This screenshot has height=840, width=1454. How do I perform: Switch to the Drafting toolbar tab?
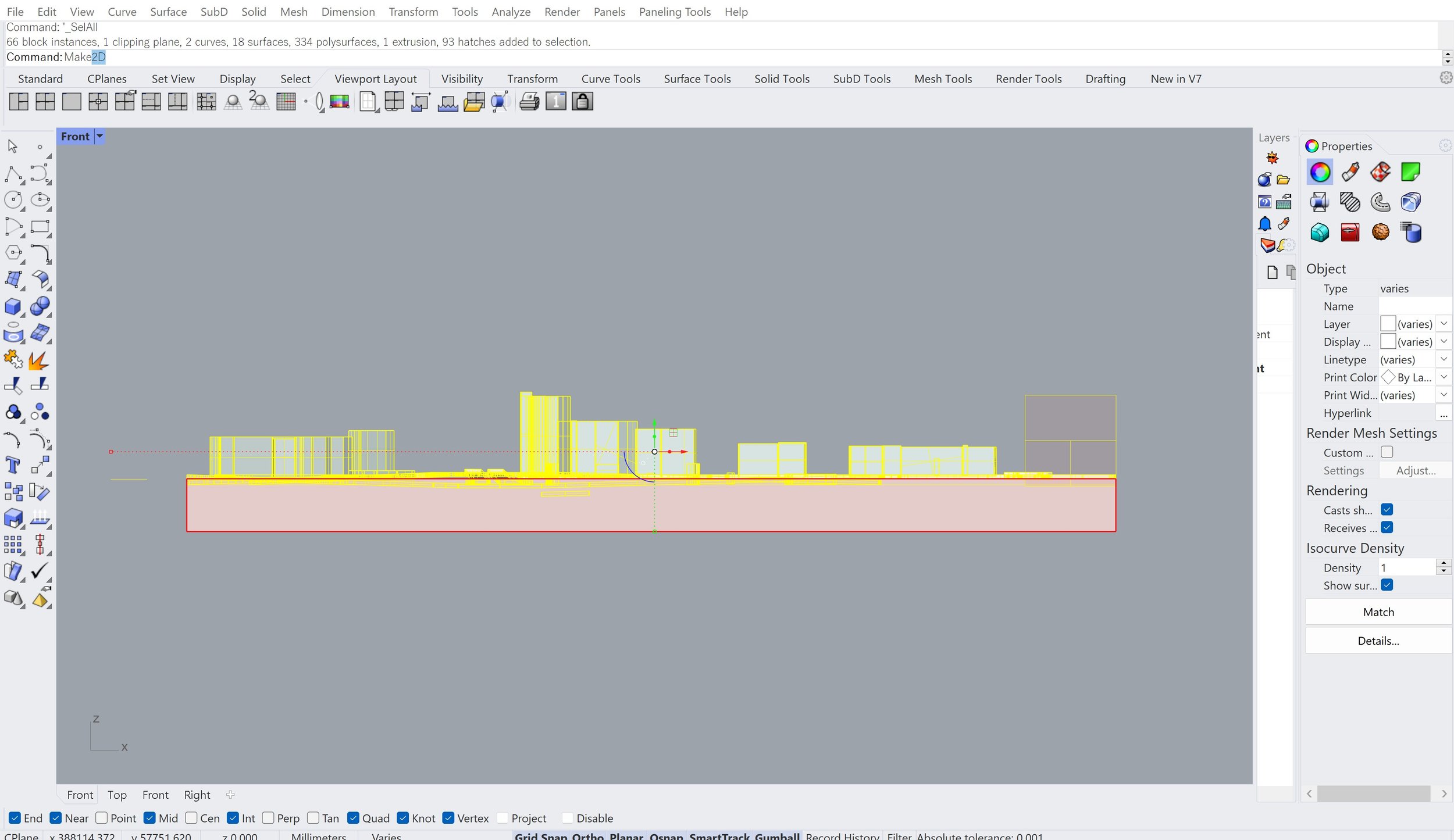pos(1105,78)
